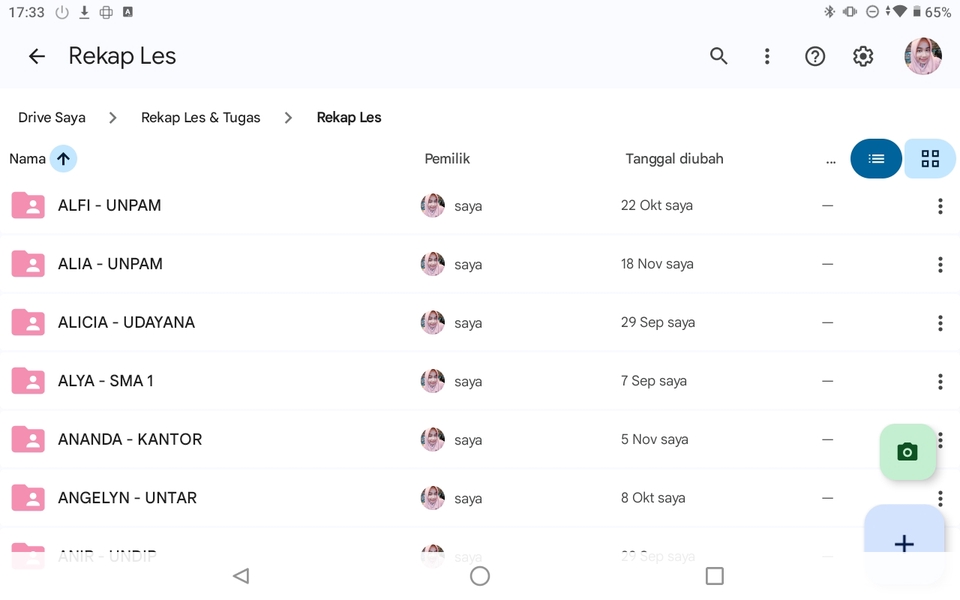The width and height of the screenshot is (960, 600).
Task: Go to Drive Saya breadcrumb
Action: (52, 118)
